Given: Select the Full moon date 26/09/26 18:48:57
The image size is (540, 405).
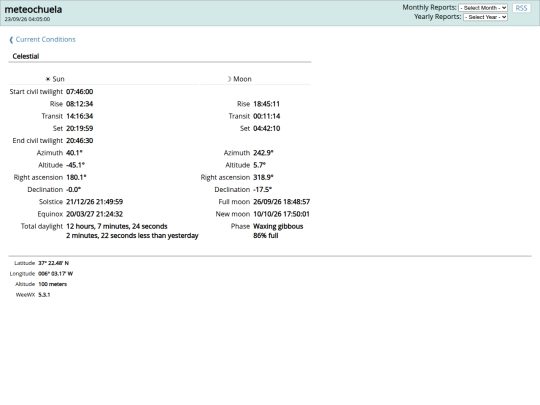Looking at the screenshot, I should click(x=281, y=201).
